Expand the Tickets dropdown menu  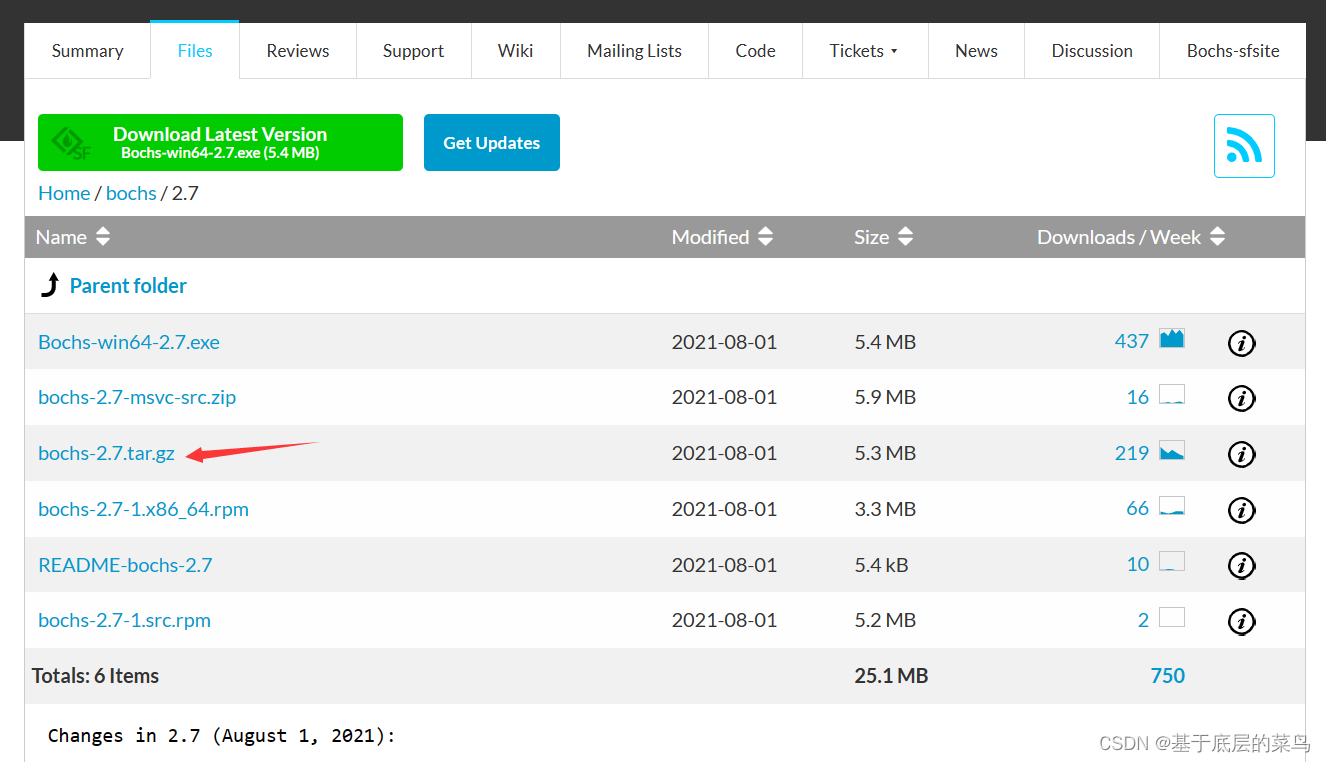click(865, 51)
